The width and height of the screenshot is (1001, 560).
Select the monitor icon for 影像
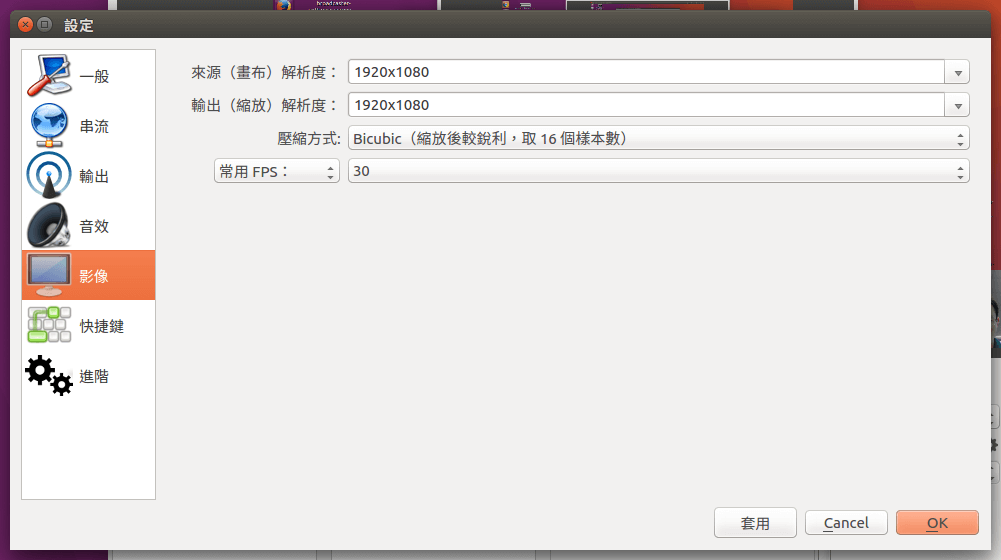pyautogui.click(x=48, y=275)
